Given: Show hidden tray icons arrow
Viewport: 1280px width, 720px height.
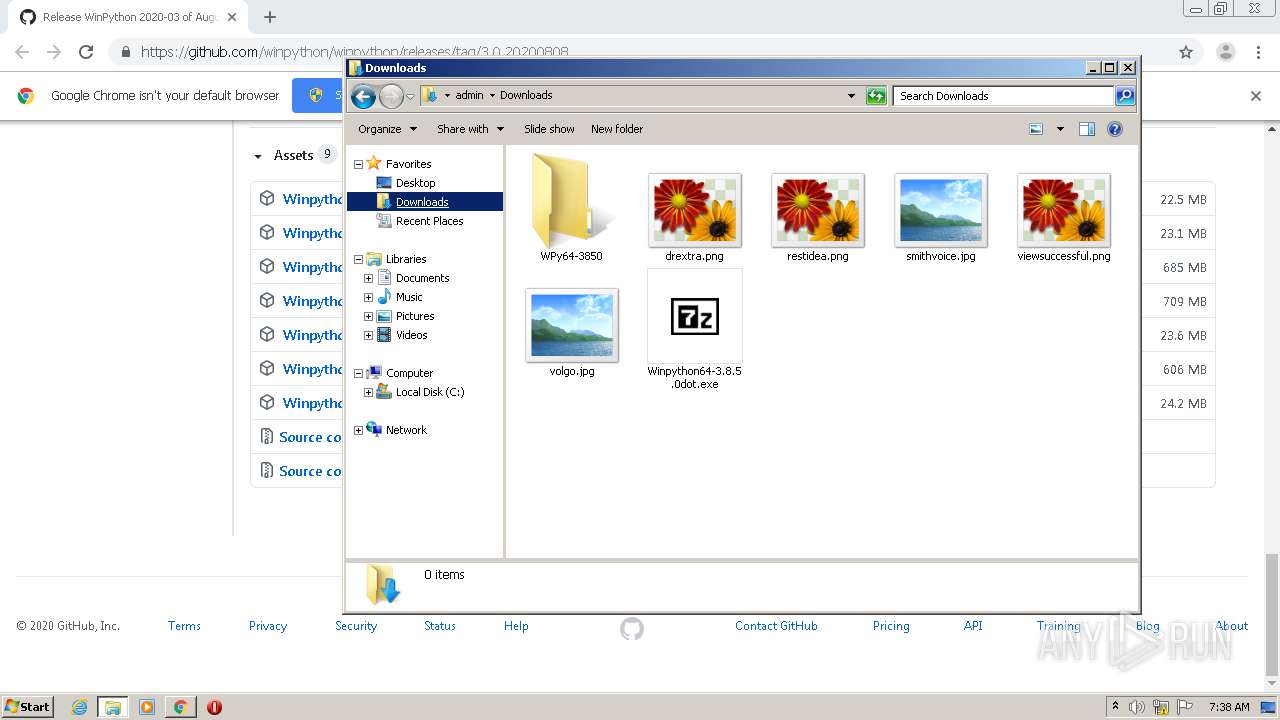Looking at the screenshot, I should click(x=1115, y=706).
